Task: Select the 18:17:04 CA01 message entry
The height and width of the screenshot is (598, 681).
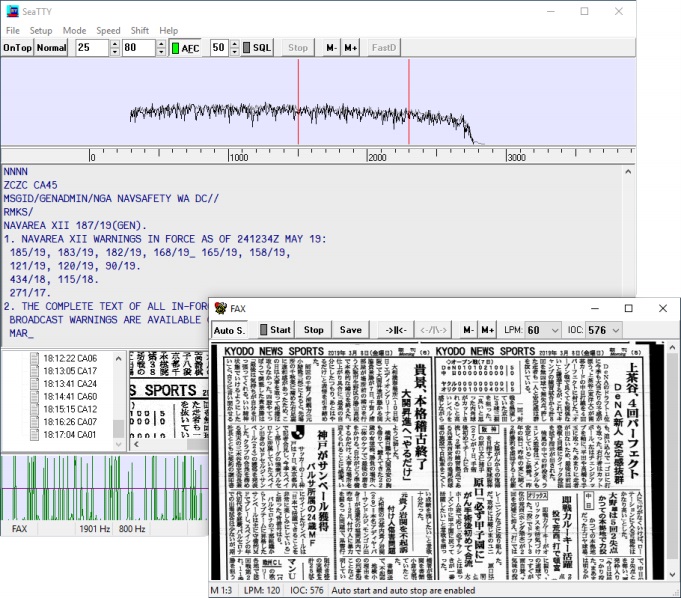Action: point(70,435)
